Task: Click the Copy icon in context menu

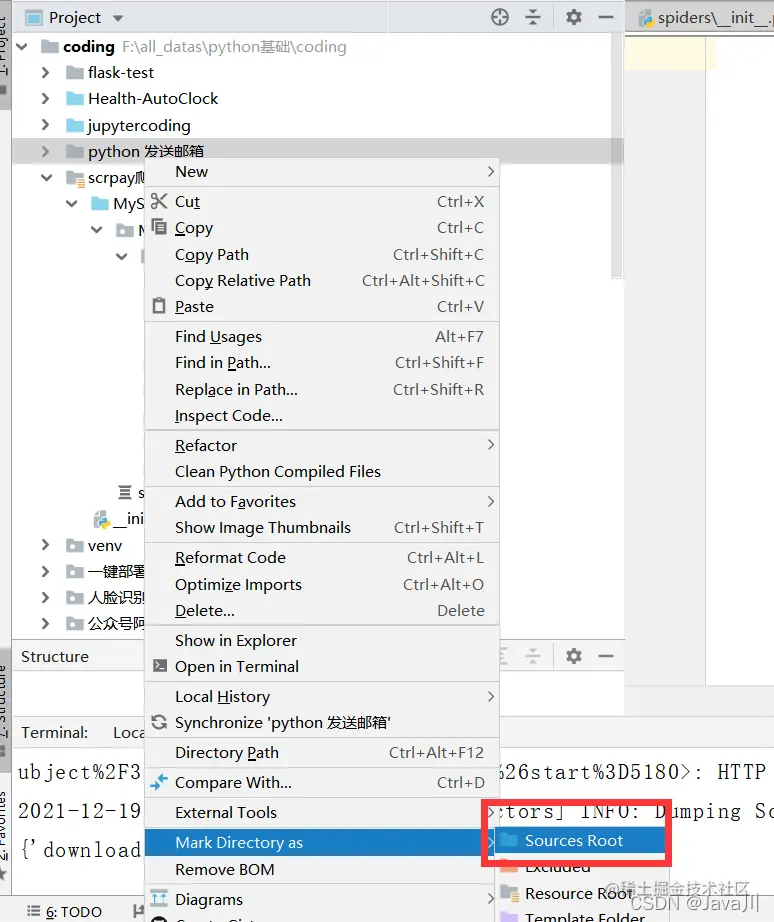Action: (x=159, y=226)
